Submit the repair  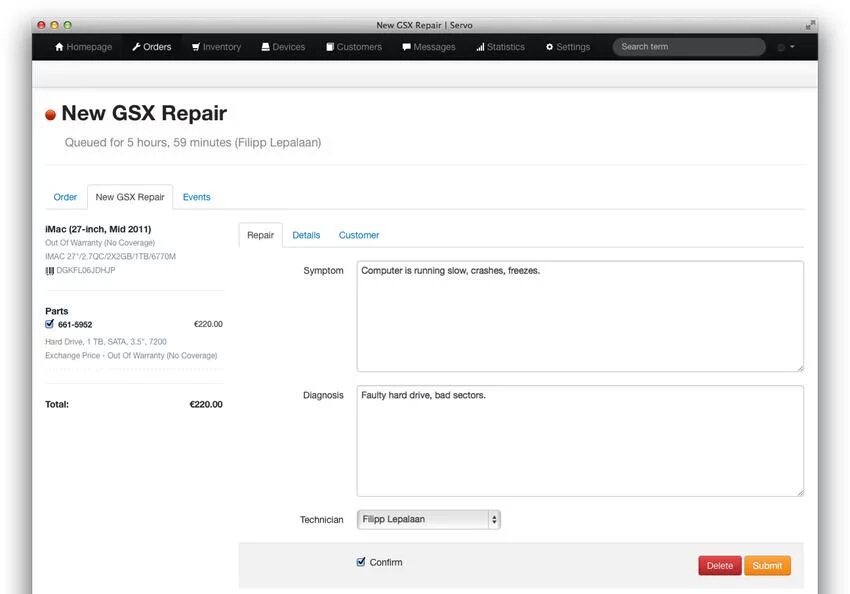767,565
